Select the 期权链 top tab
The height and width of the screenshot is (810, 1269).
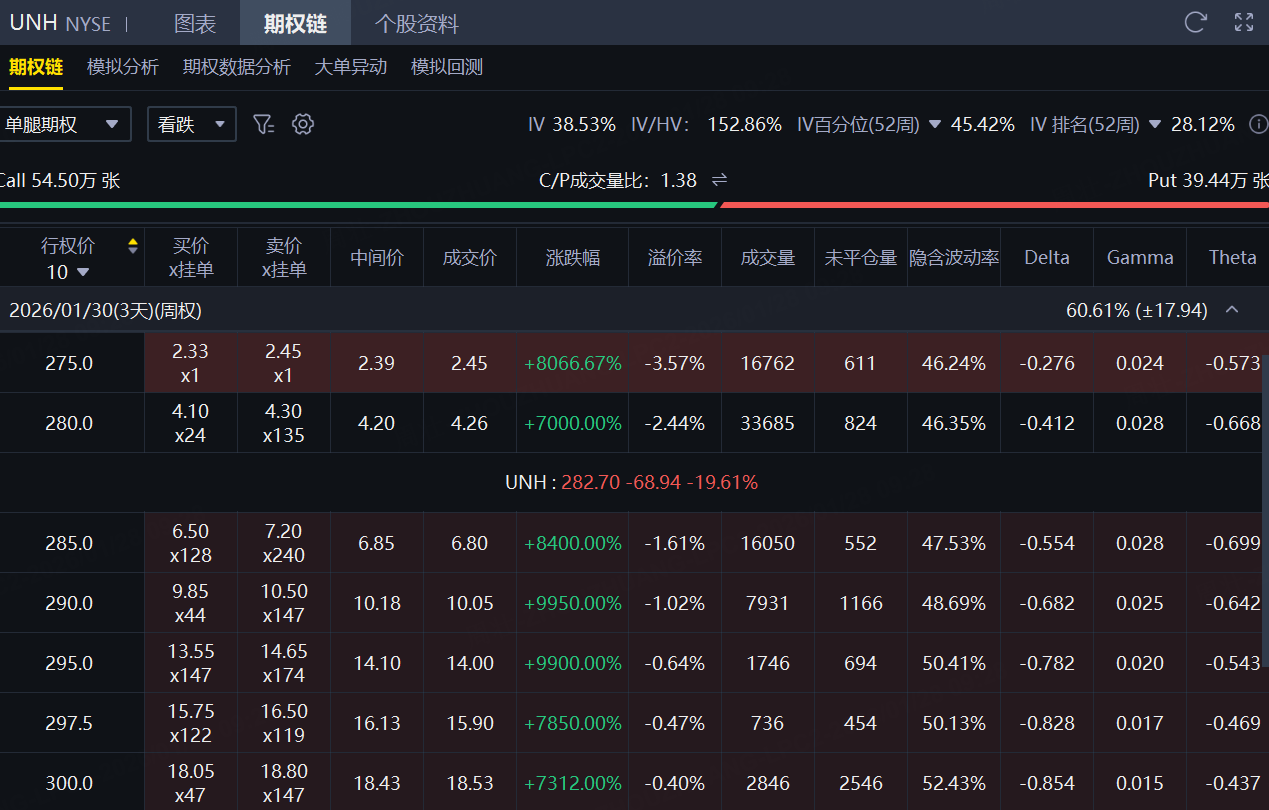296,23
